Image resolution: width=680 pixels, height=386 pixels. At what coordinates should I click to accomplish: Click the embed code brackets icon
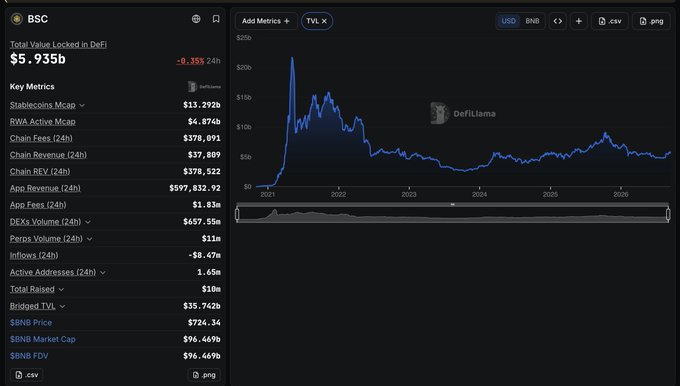point(558,21)
